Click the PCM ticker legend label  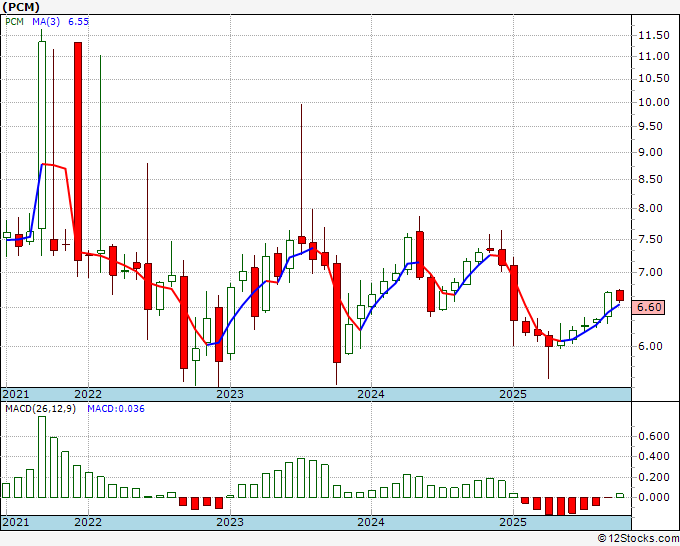(x=14, y=22)
